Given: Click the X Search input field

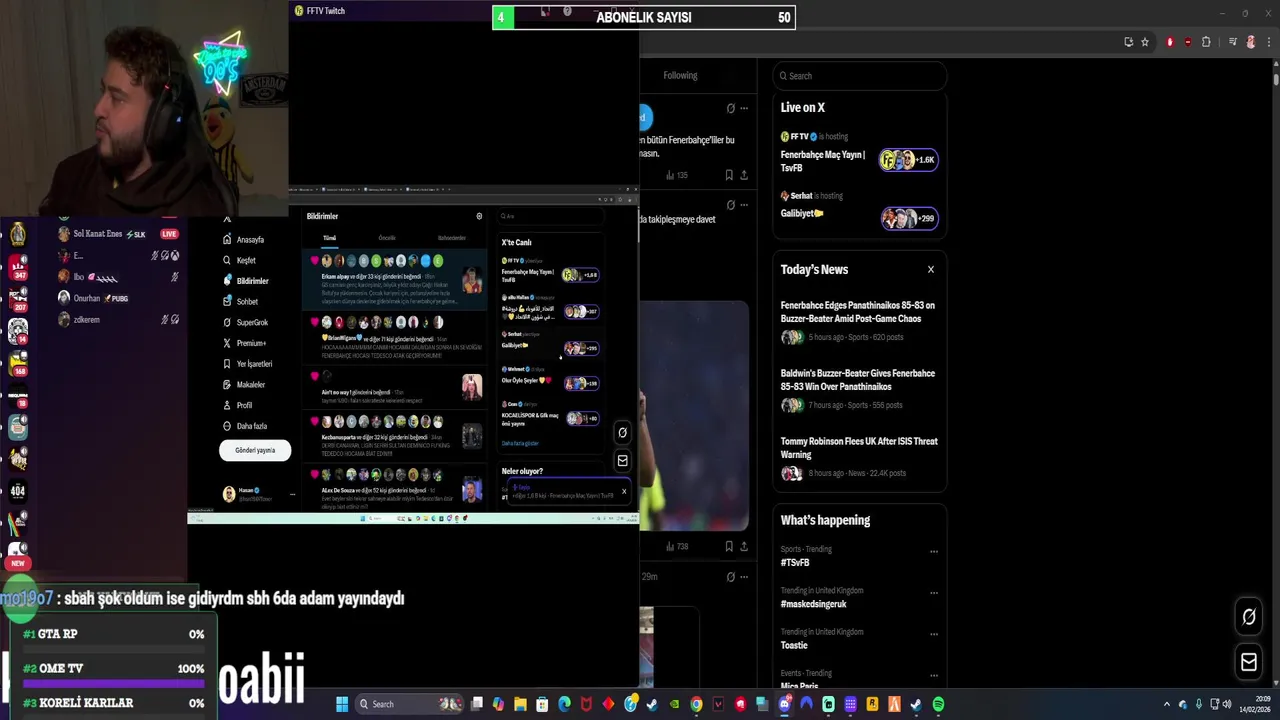Looking at the screenshot, I should 860,76.
